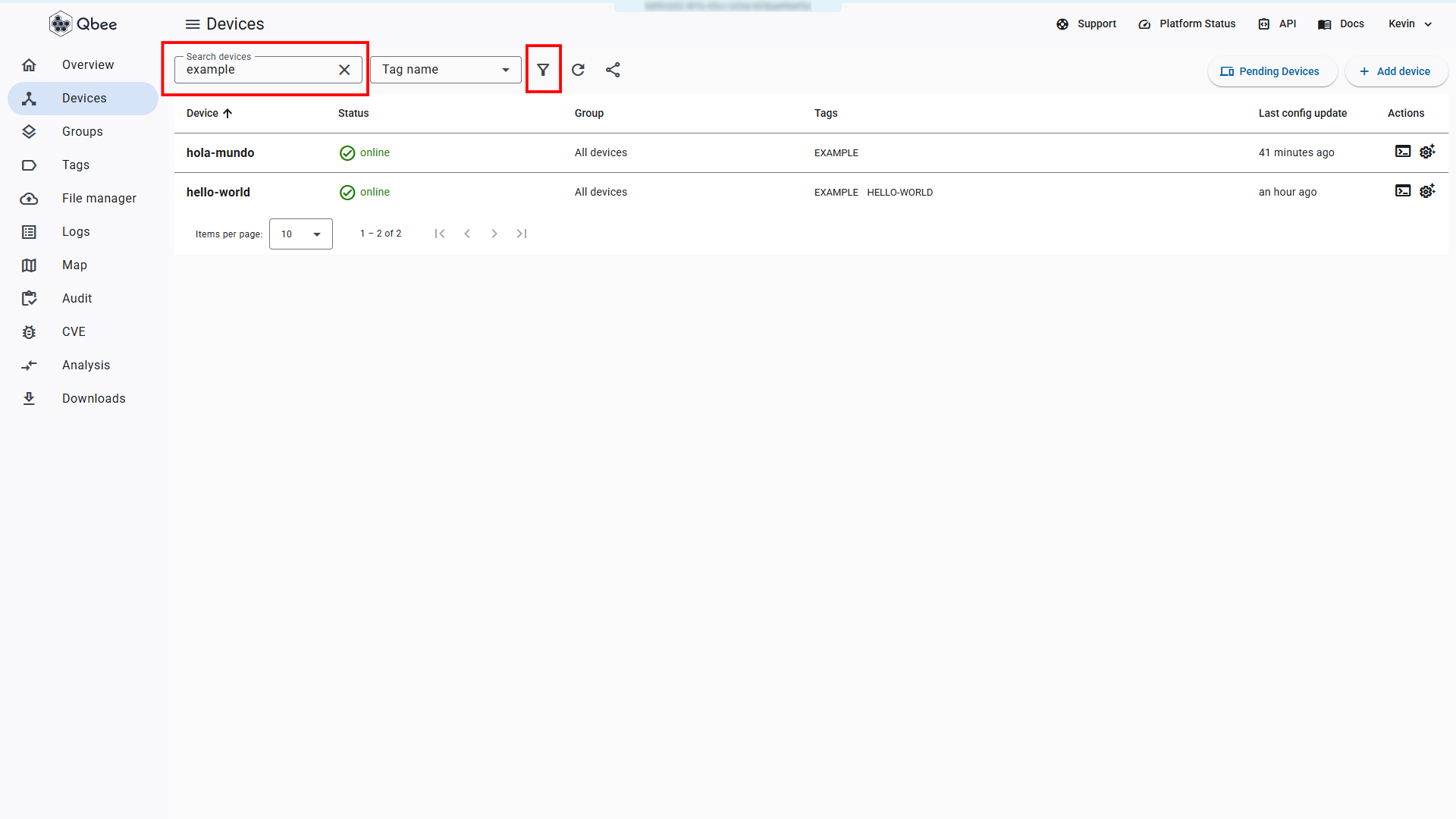Click the HELLO-WORLD tag
This screenshot has height=819, width=1456.
pyautogui.click(x=900, y=193)
